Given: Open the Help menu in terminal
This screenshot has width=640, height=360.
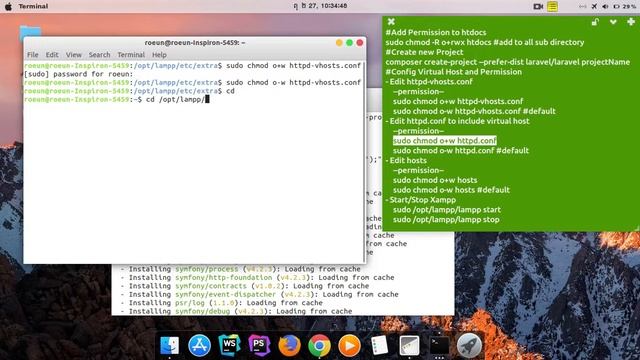Looking at the screenshot, I should [x=159, y=55].
